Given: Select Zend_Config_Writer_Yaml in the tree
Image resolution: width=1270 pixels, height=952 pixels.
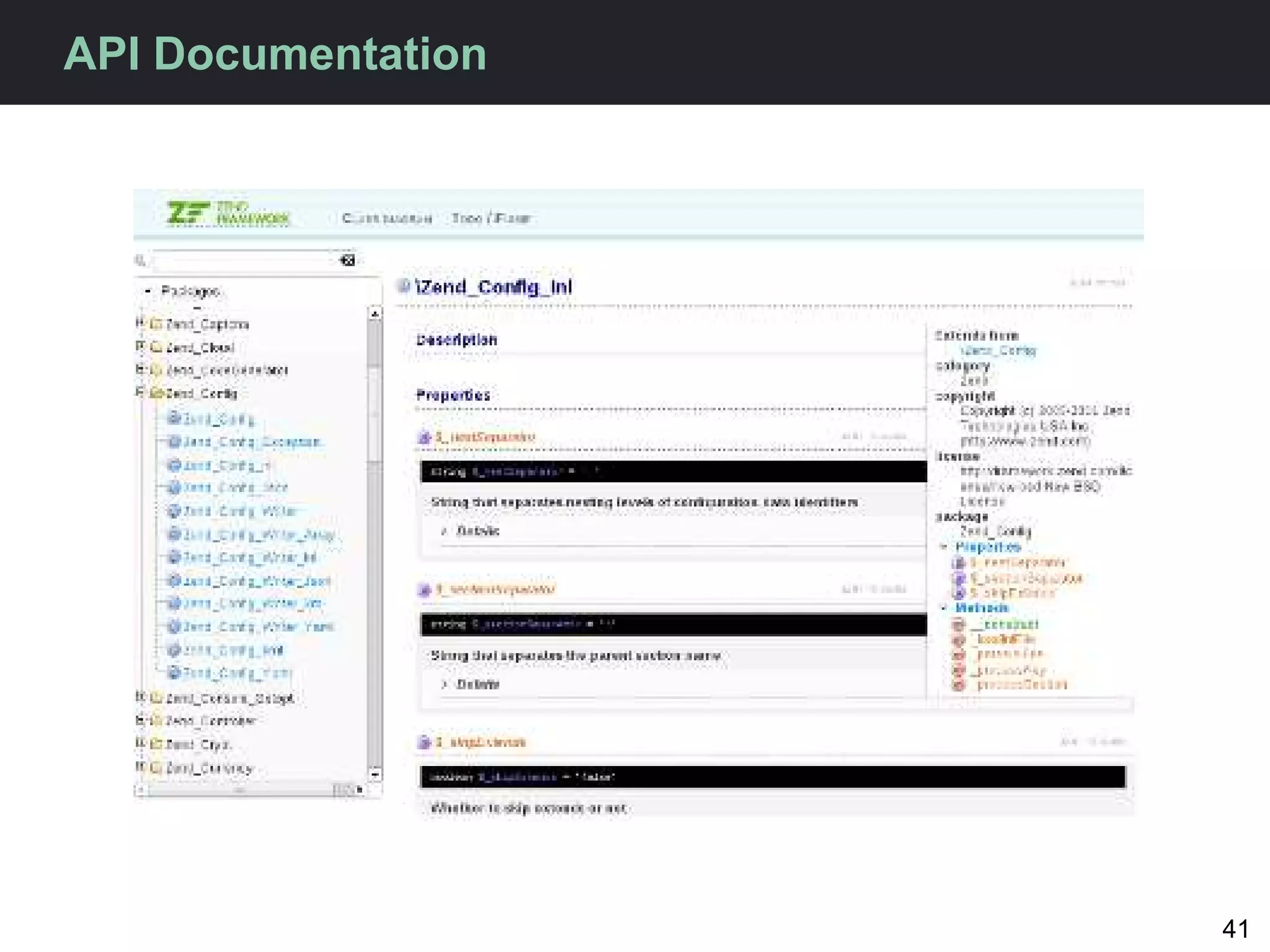Looking at the screenshot, I should (x=259, y=627).
